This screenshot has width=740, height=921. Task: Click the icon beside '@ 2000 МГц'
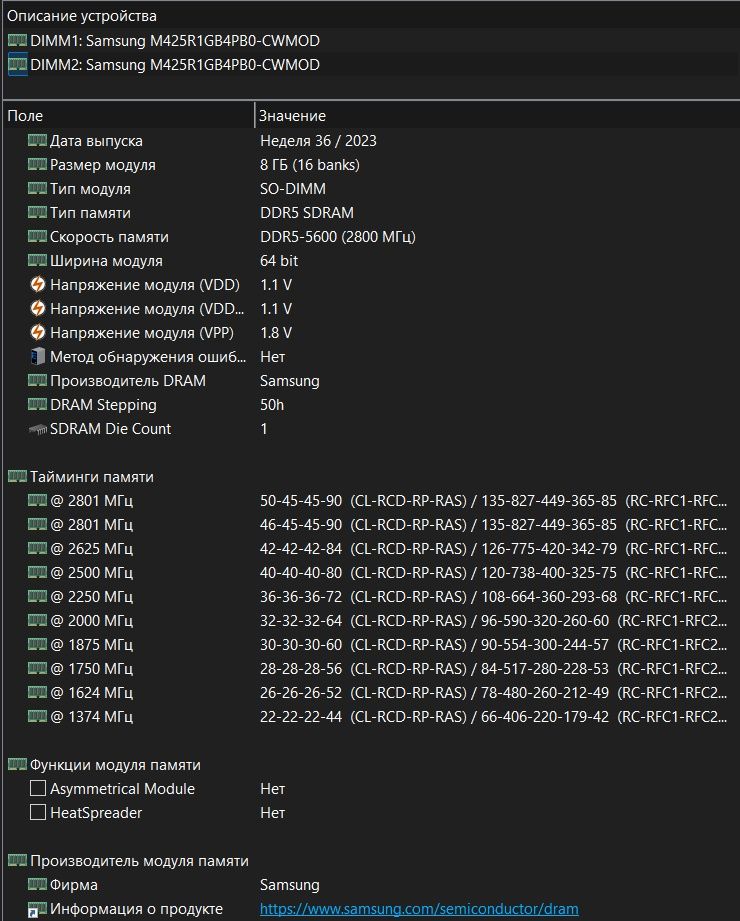coord(37,621)
